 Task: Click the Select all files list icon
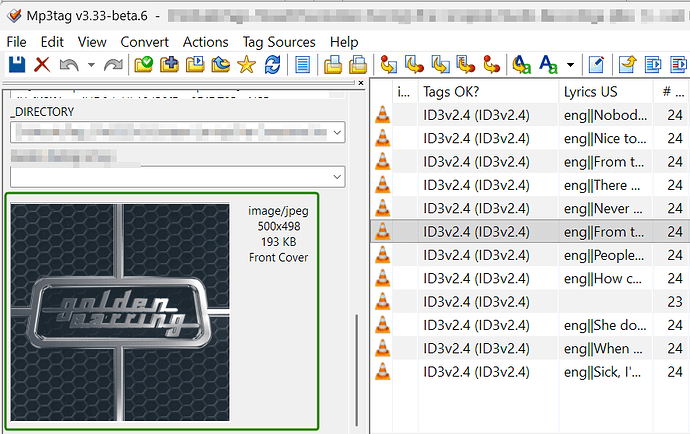(x=302, y=65)
